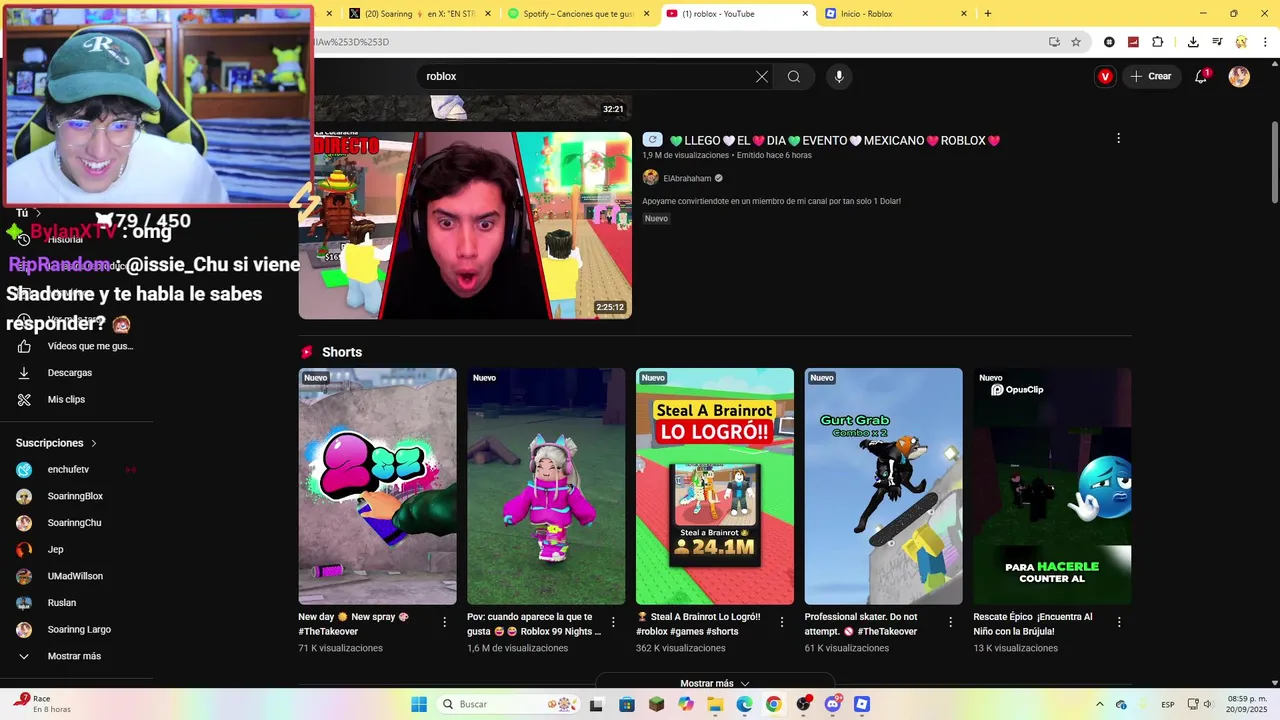Viewport: 1280px width, 720px height.
Task: Open Chrome downloads icon
Action: [1193, 42]
